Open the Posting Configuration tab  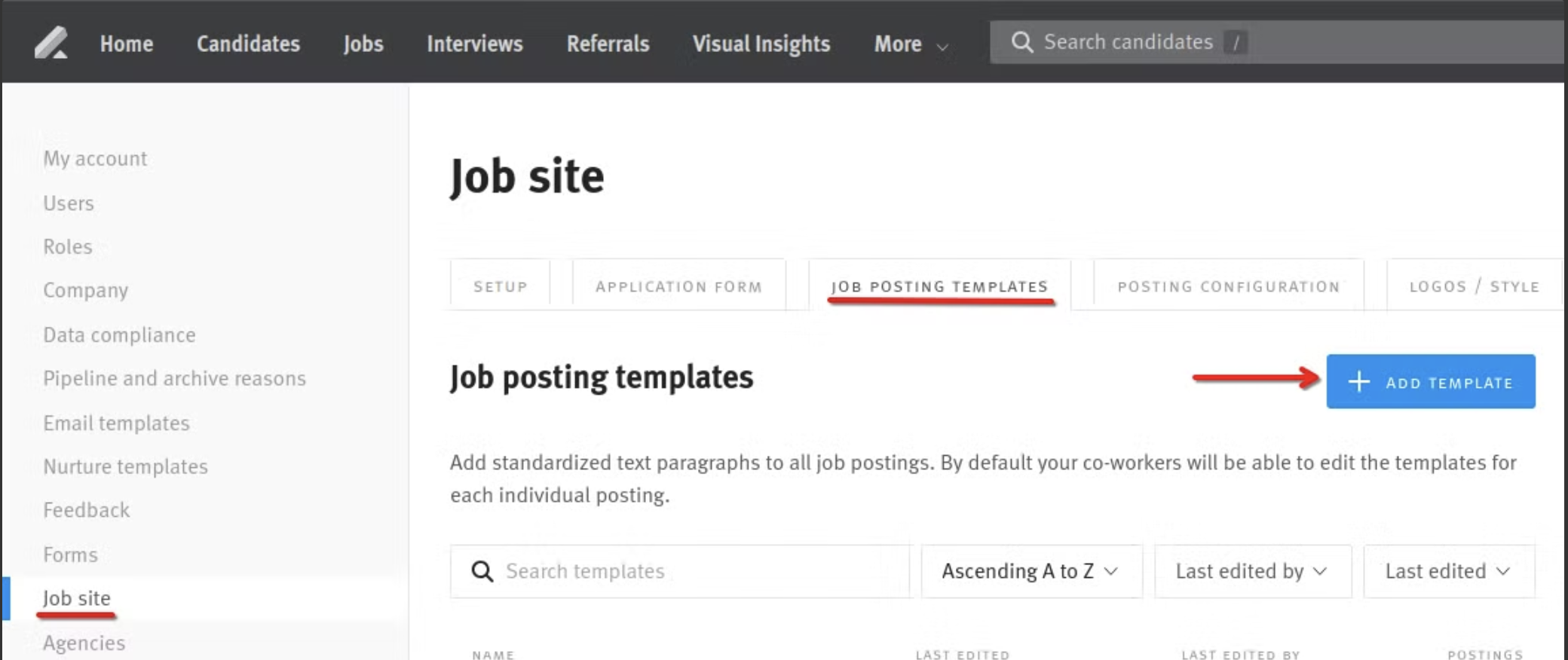(x=1228, y=286)
